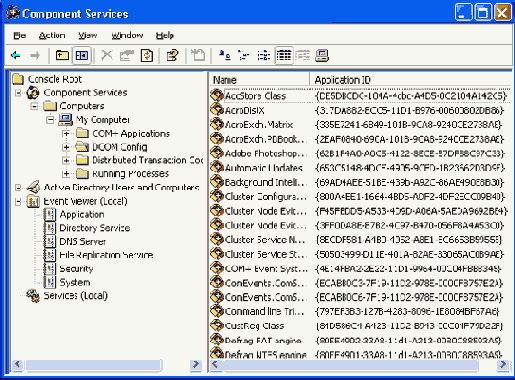Collapse the Component Services tree node

click(18, 93)
